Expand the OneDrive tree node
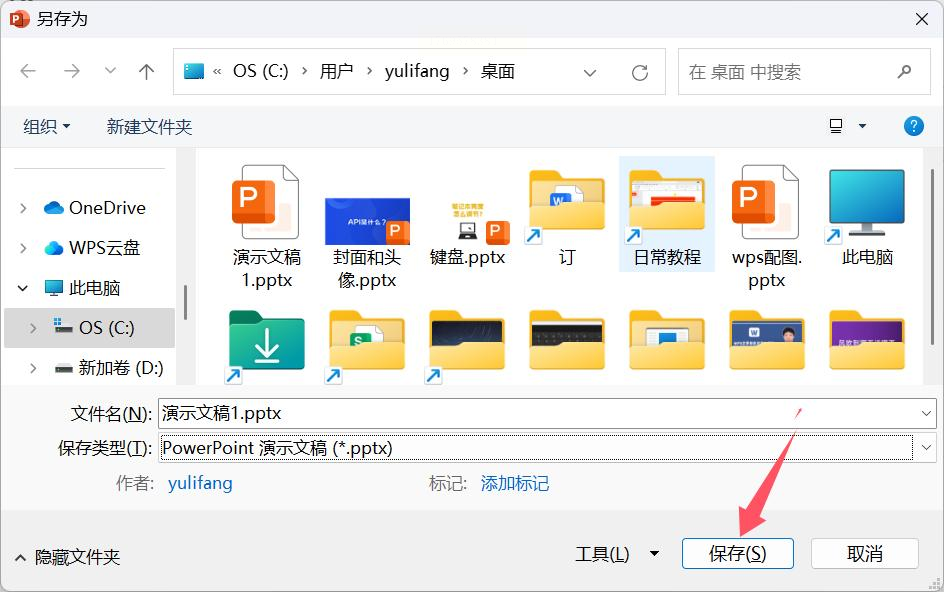The image size is (944, 592). (x=23, y=208)
